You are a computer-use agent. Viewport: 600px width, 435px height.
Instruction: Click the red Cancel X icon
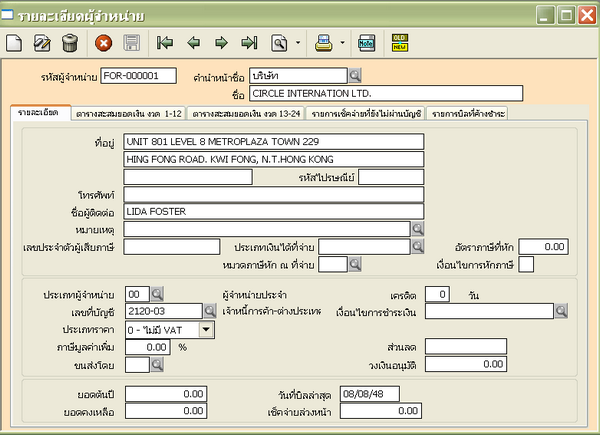click(x=103, y=42)
